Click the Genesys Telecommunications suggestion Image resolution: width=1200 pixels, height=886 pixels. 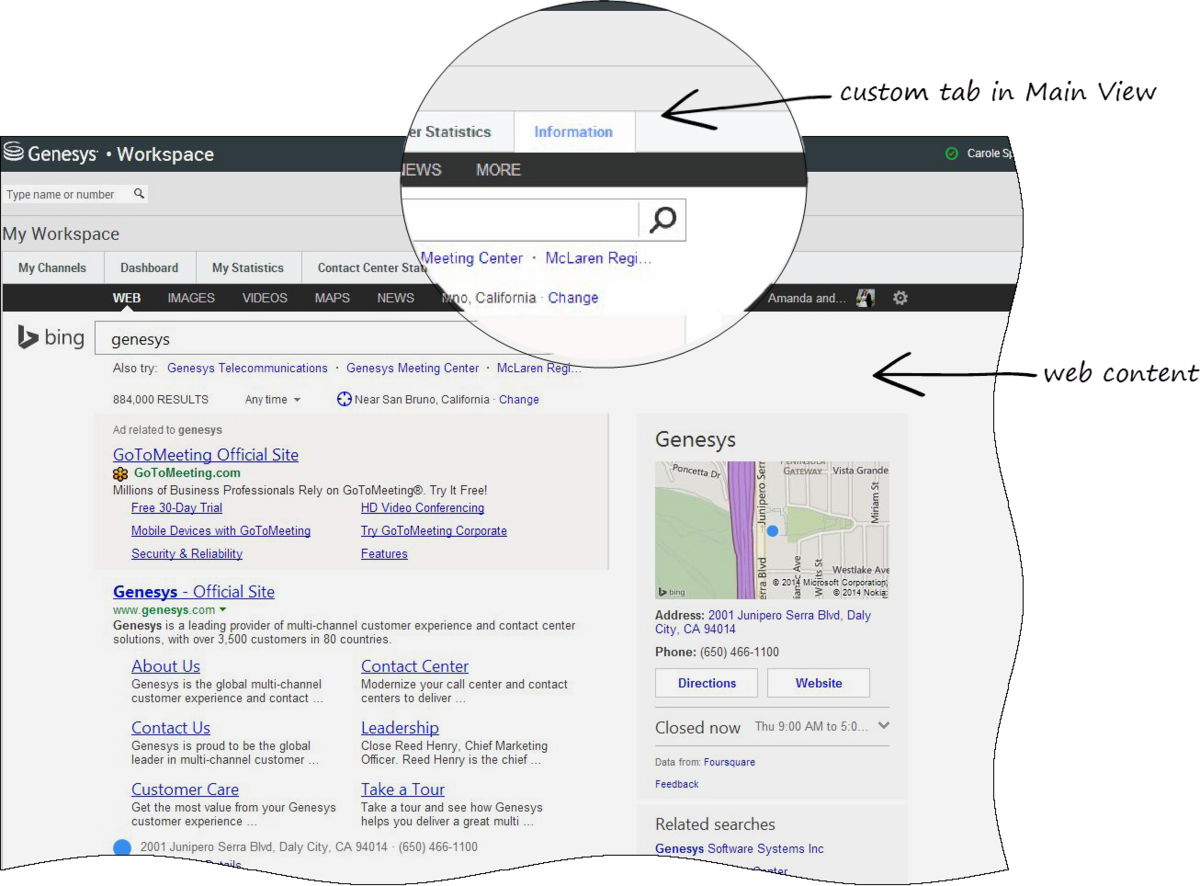(247, 368)
